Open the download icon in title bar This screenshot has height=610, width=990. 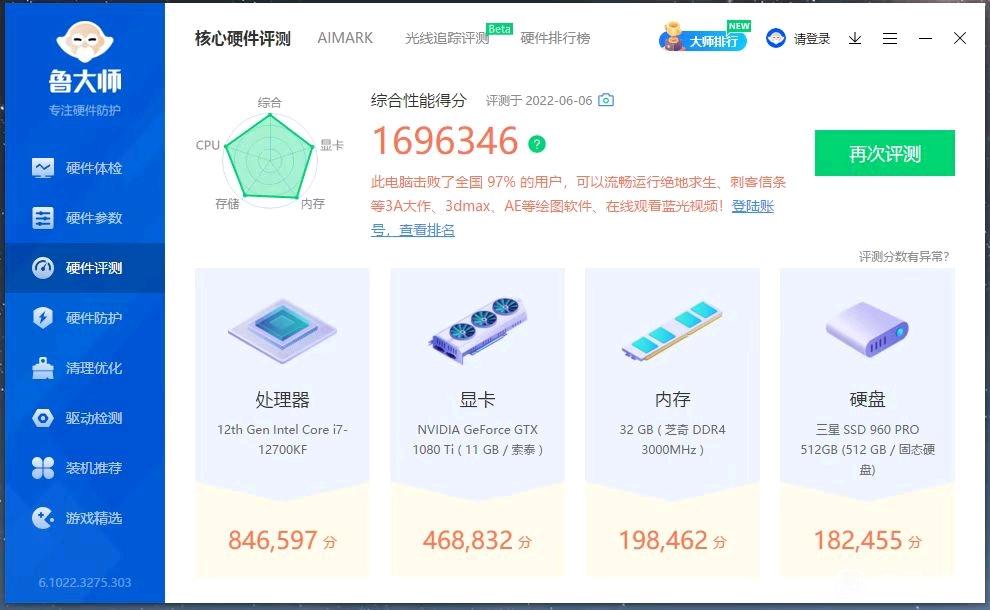[855, 39]
